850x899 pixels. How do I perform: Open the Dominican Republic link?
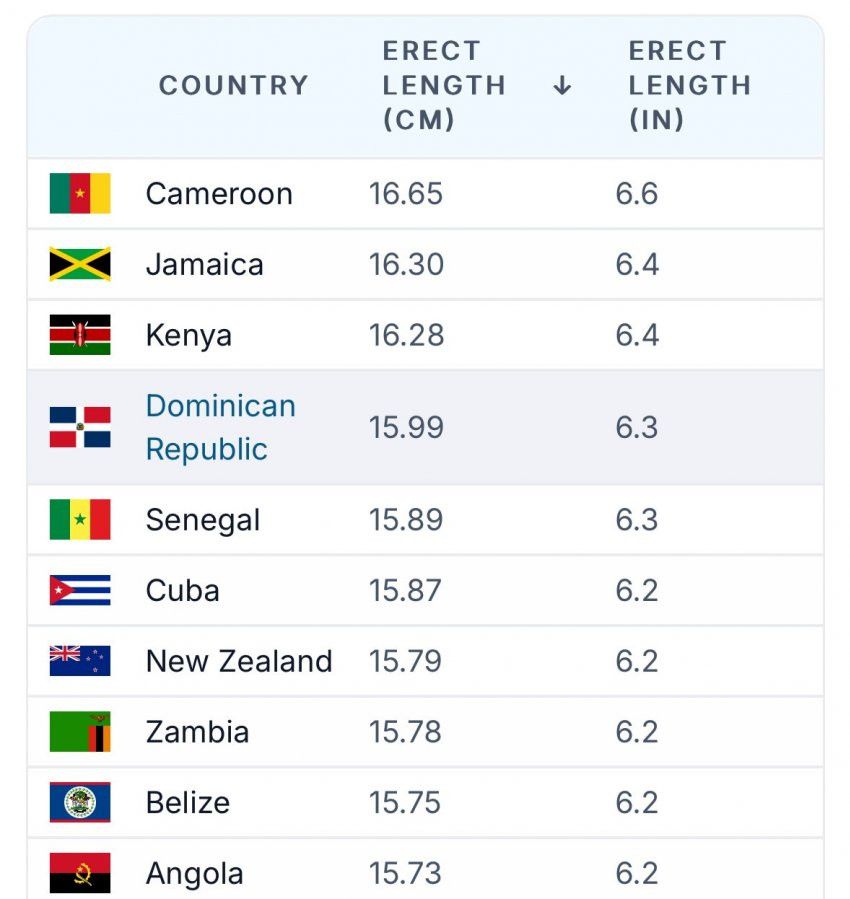coord(220,427)
